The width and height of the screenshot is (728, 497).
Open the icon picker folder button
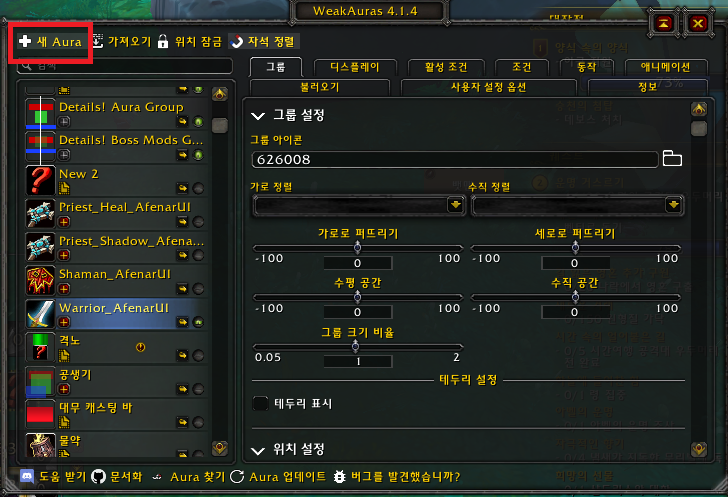pyautogui.click(x=672, y=158)
